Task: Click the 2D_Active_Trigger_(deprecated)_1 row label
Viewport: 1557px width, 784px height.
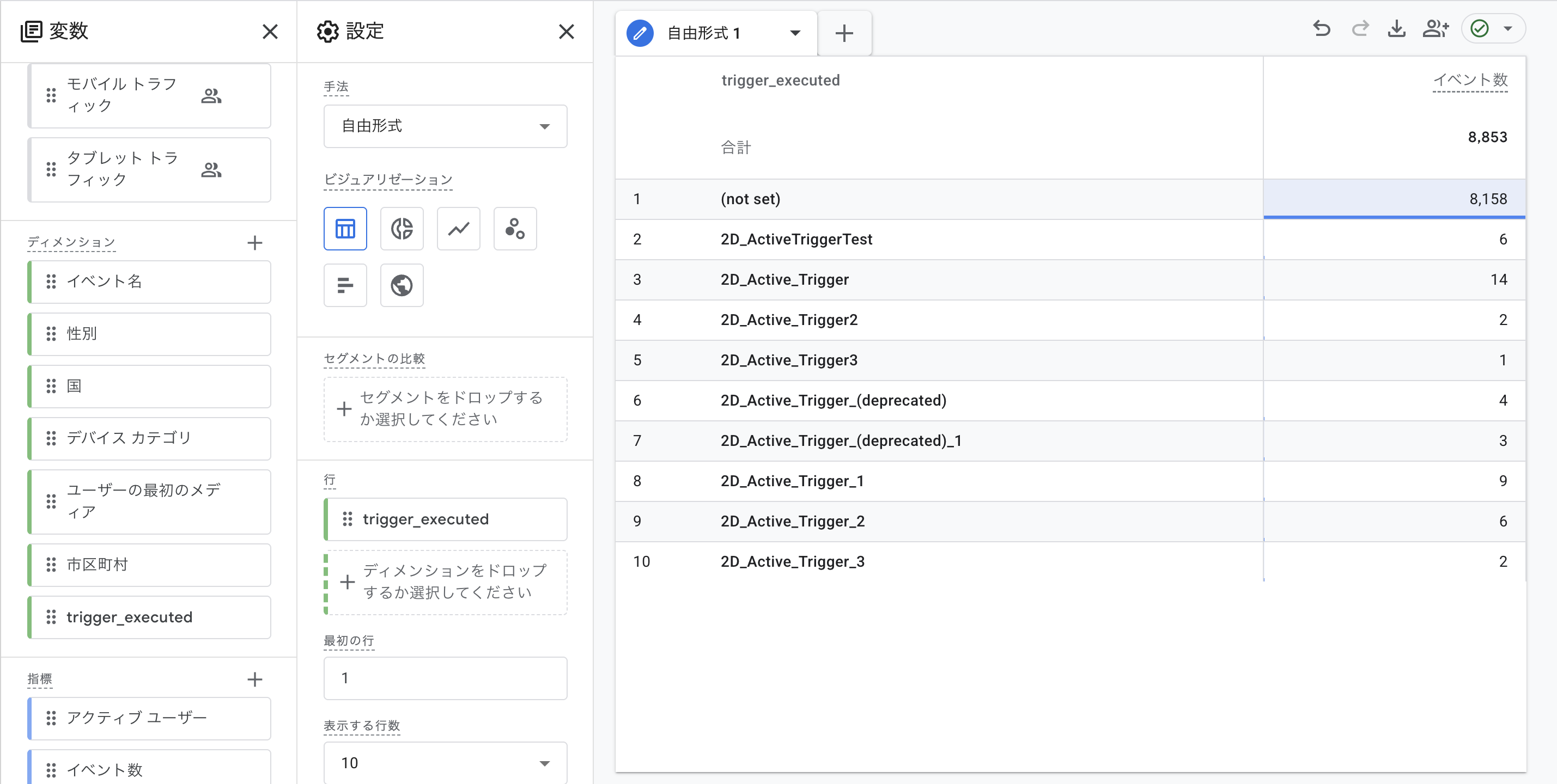Action: (x=841, y=441)
